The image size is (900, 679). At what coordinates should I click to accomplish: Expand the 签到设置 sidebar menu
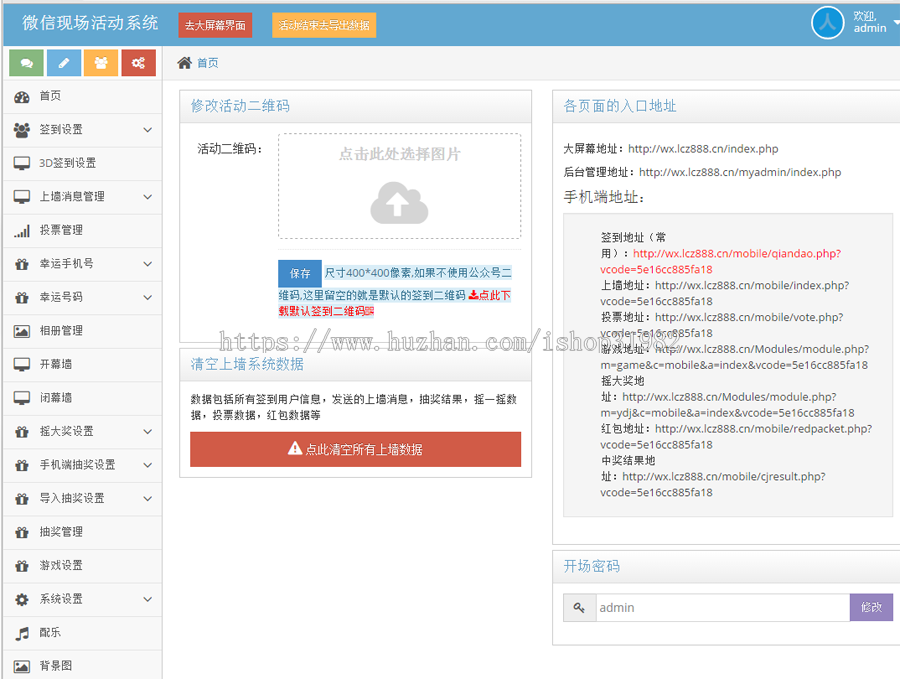[147, 130]
